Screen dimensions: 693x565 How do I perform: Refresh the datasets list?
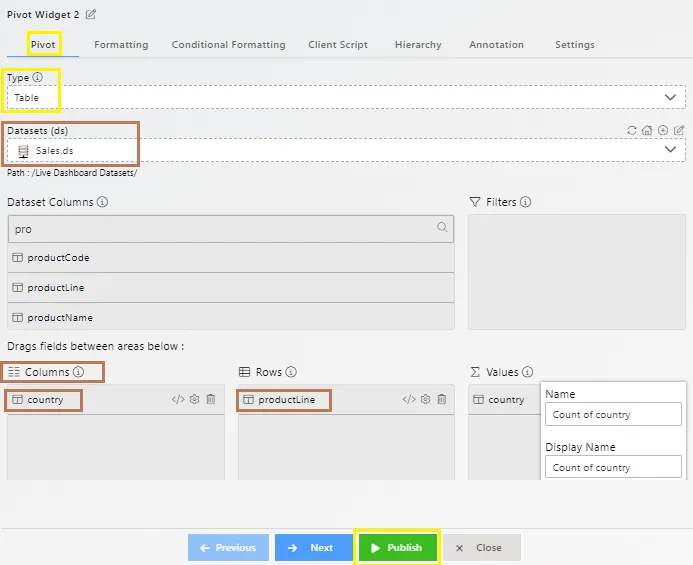click(x=632, y=130)
